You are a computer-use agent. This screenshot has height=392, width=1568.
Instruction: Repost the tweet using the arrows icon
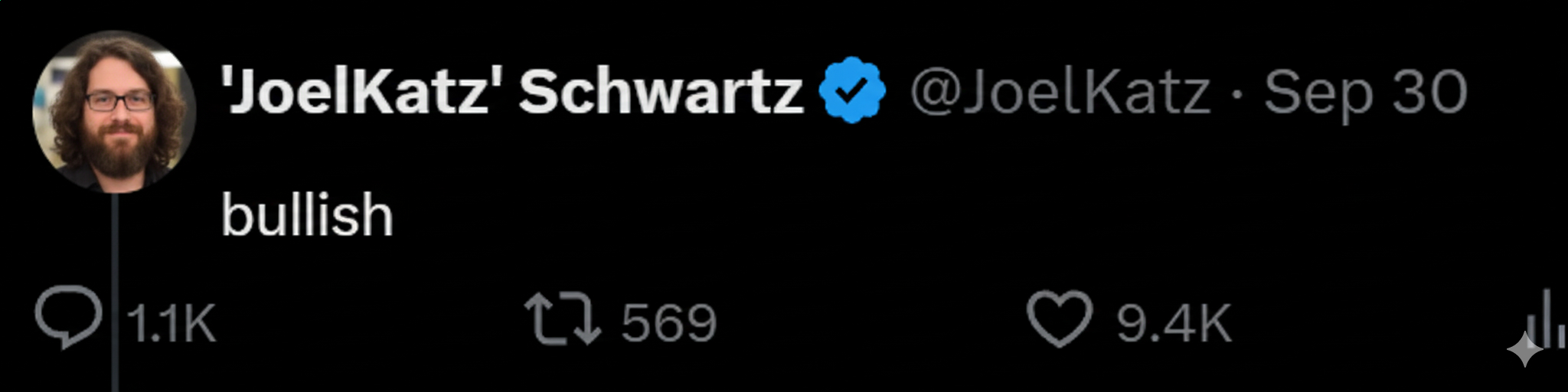tap(563, 320)
